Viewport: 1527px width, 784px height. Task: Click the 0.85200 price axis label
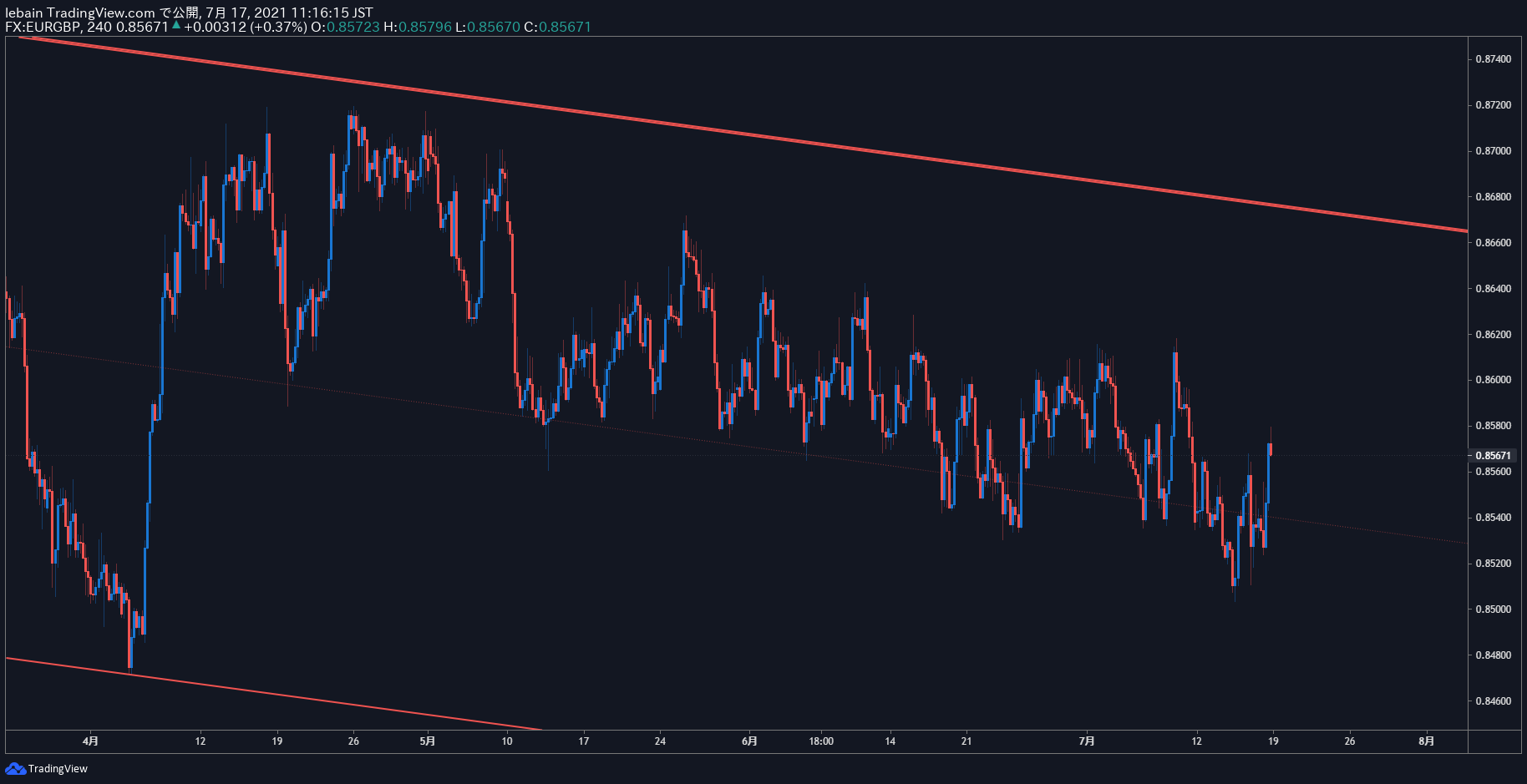click(1494, 564)
